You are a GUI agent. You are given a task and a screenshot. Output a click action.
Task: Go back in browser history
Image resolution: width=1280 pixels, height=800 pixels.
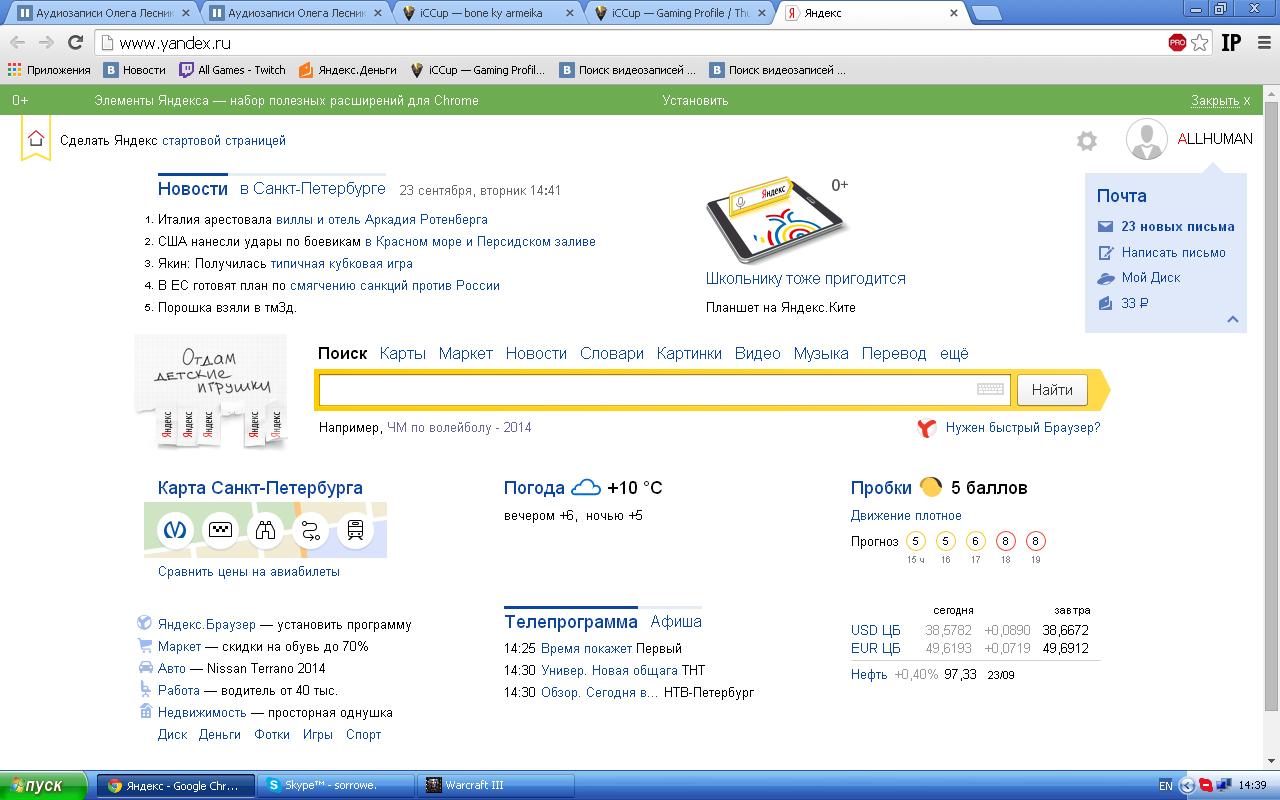coord(17,42)
